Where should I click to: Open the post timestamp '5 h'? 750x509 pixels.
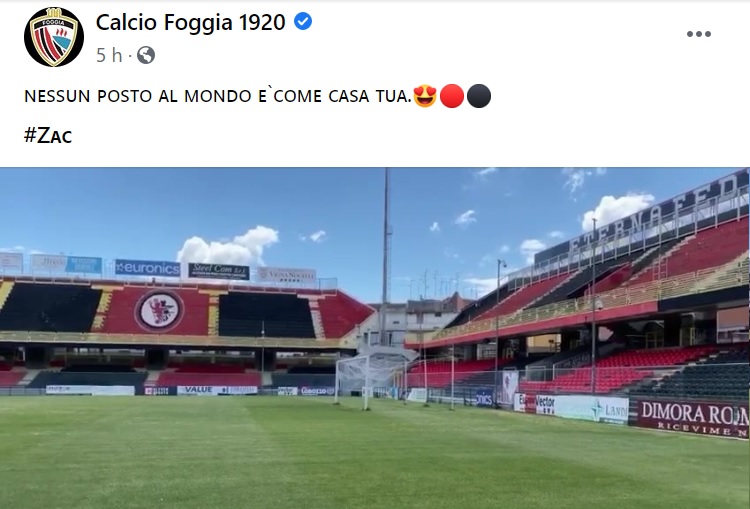(x=109, y=55)
